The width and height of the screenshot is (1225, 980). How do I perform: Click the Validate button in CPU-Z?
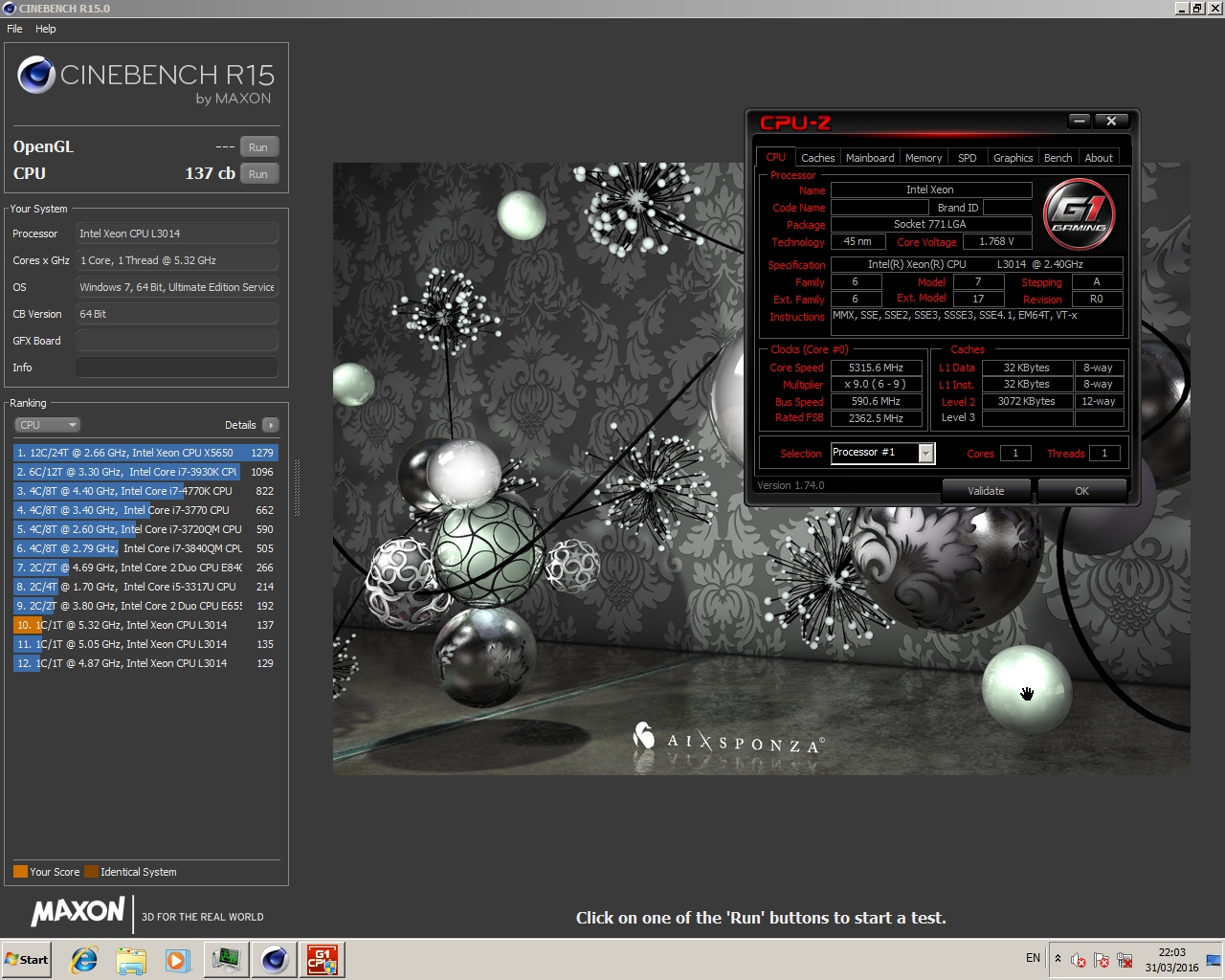(986, 491)
